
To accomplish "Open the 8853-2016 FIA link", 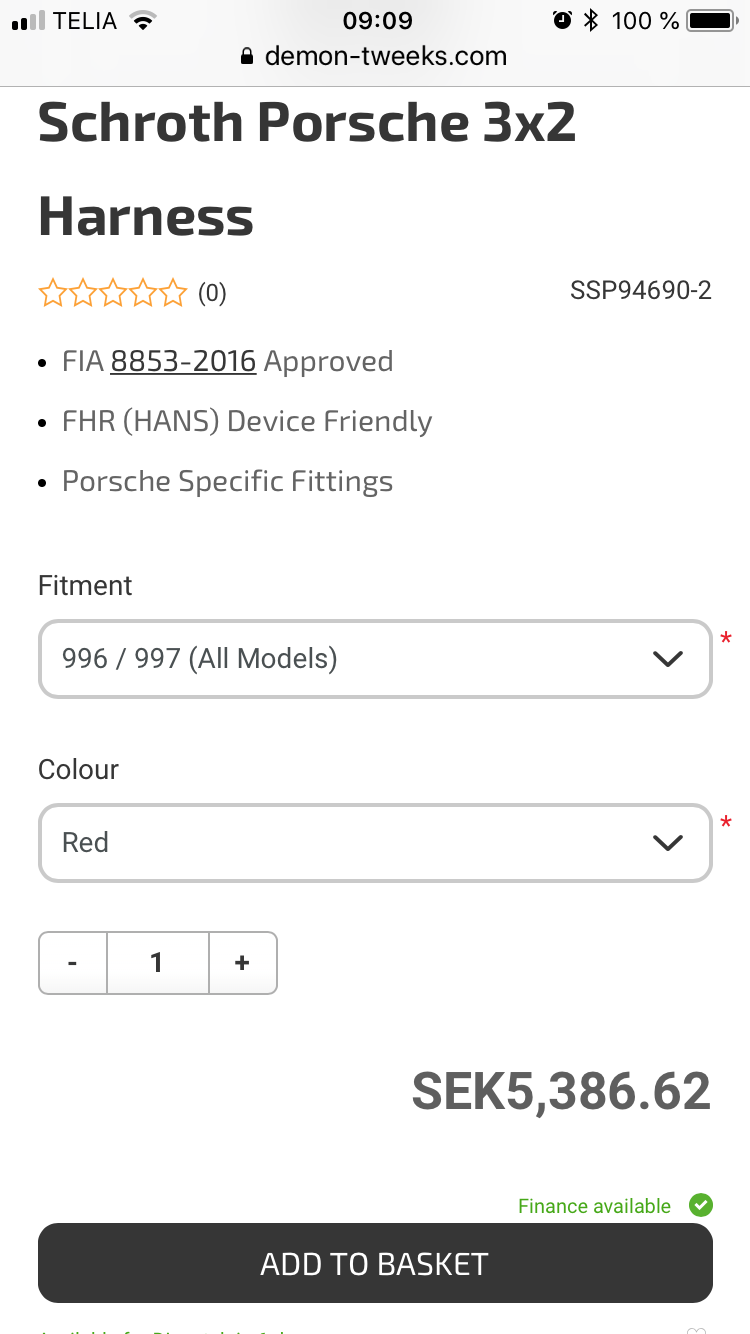I will click(x=183, y=361).
